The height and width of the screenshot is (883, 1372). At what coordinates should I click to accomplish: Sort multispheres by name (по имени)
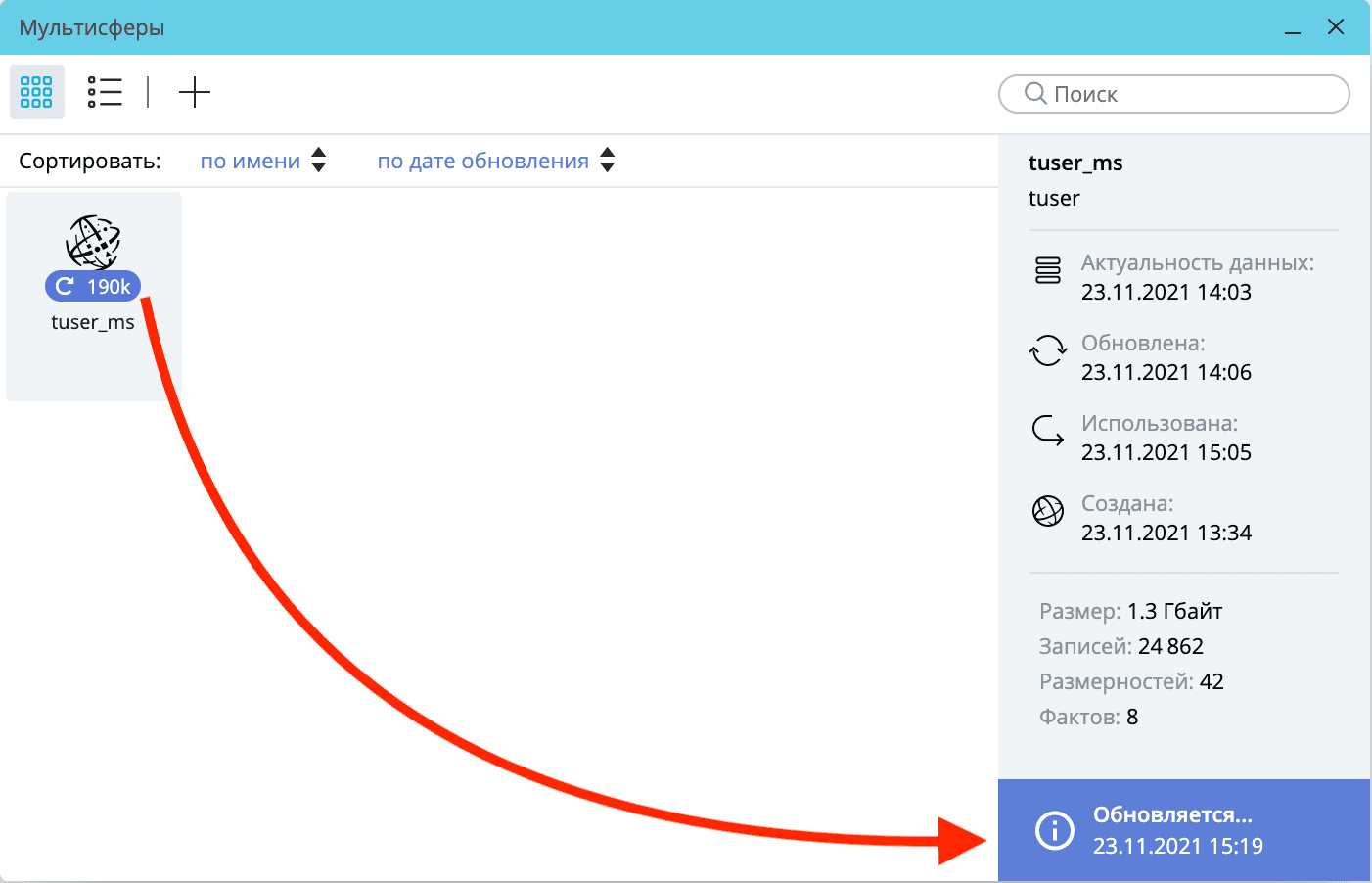(x=250, y=162)
